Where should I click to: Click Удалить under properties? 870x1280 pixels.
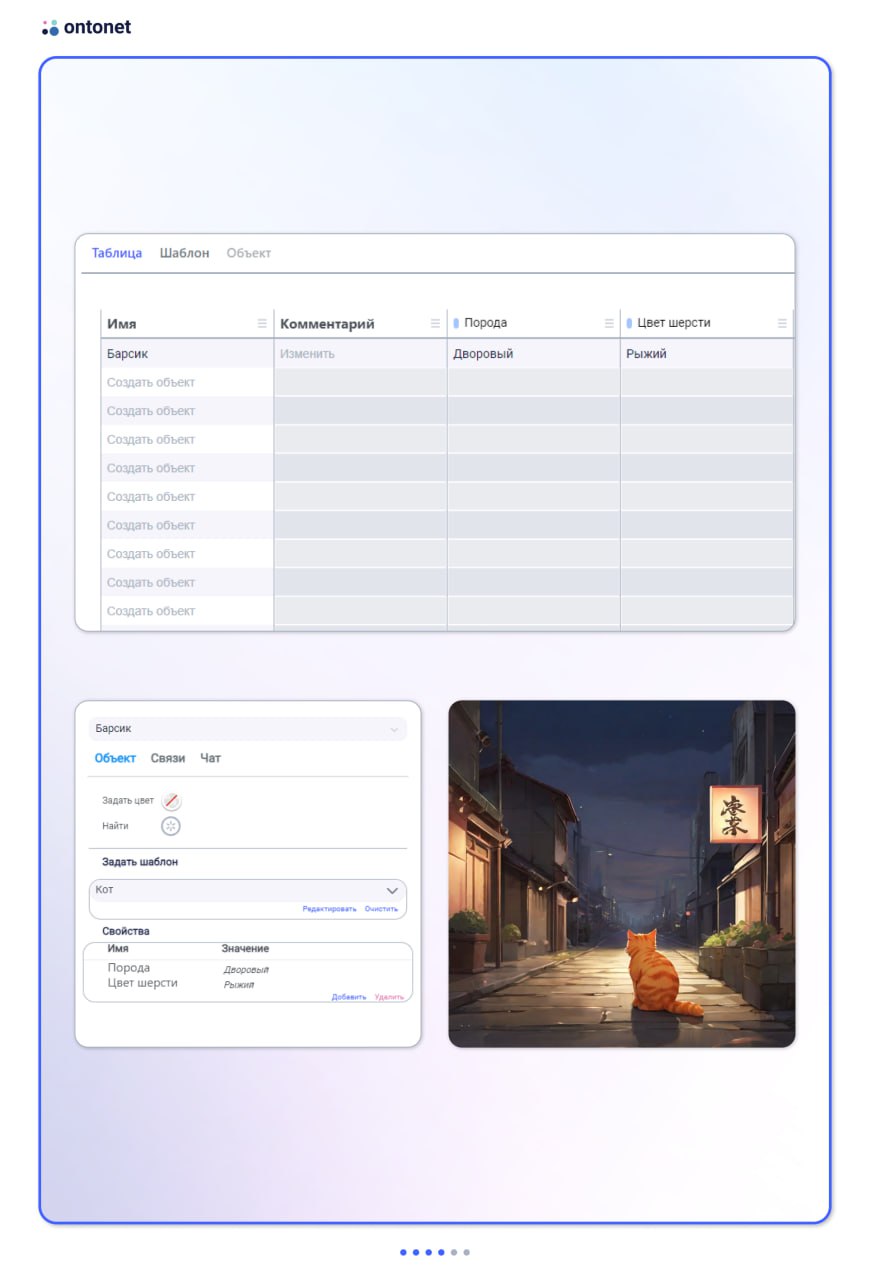tap(389, 997)
